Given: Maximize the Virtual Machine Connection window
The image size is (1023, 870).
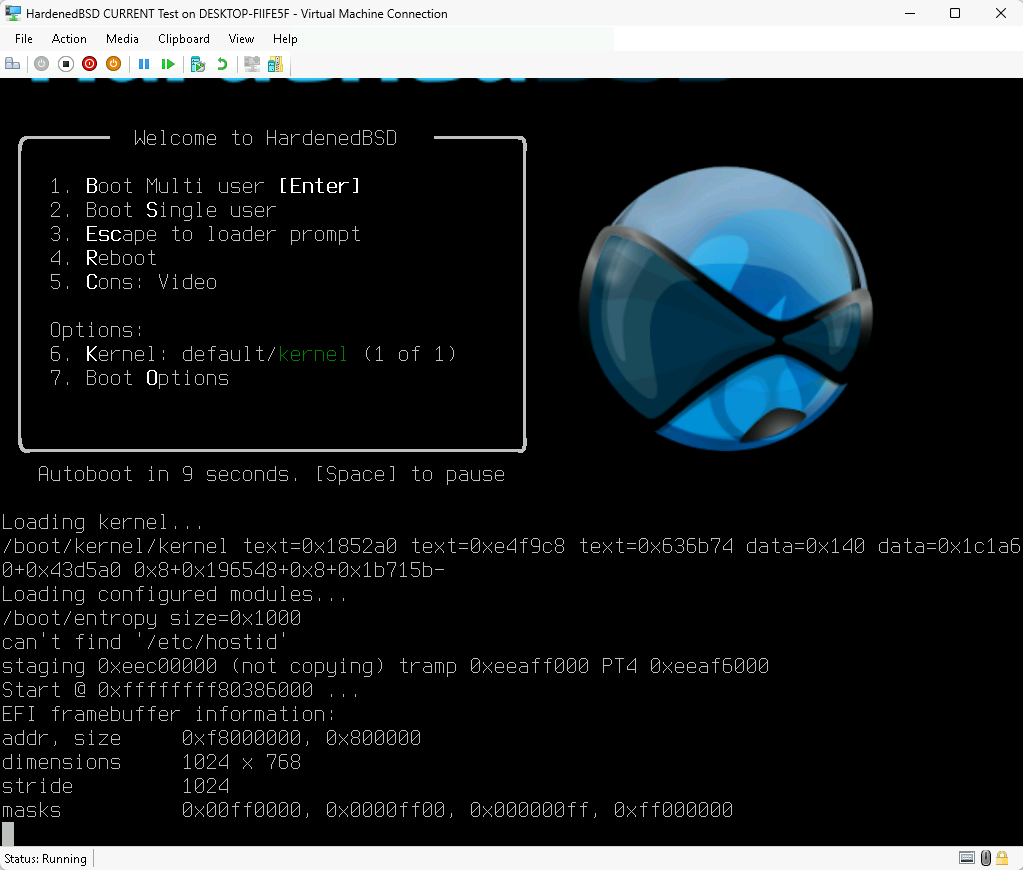Looking at the screenshot, I should [x=955, y=13].
